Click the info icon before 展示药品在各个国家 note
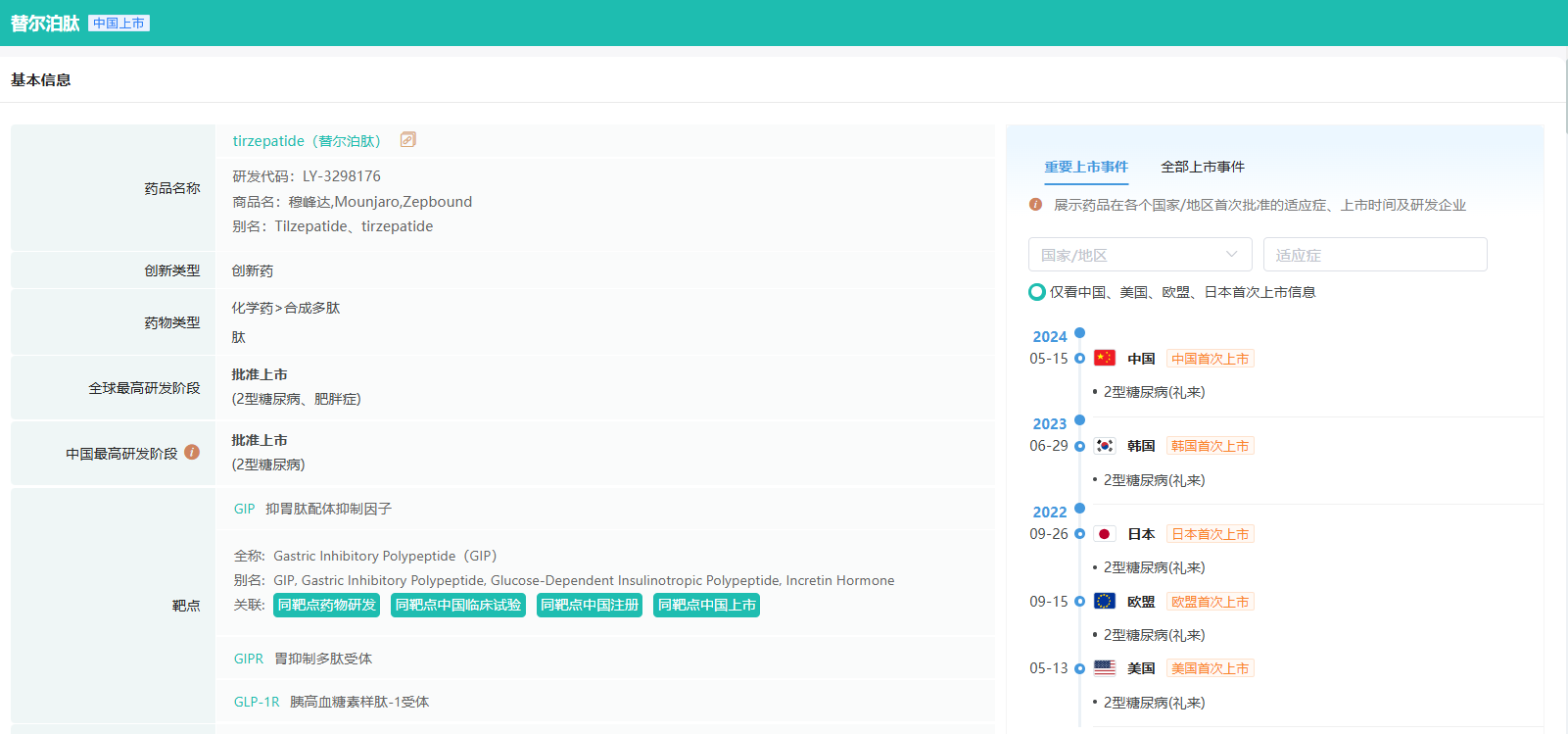This screenshot has height=734, width=1568. point(1035,205)
